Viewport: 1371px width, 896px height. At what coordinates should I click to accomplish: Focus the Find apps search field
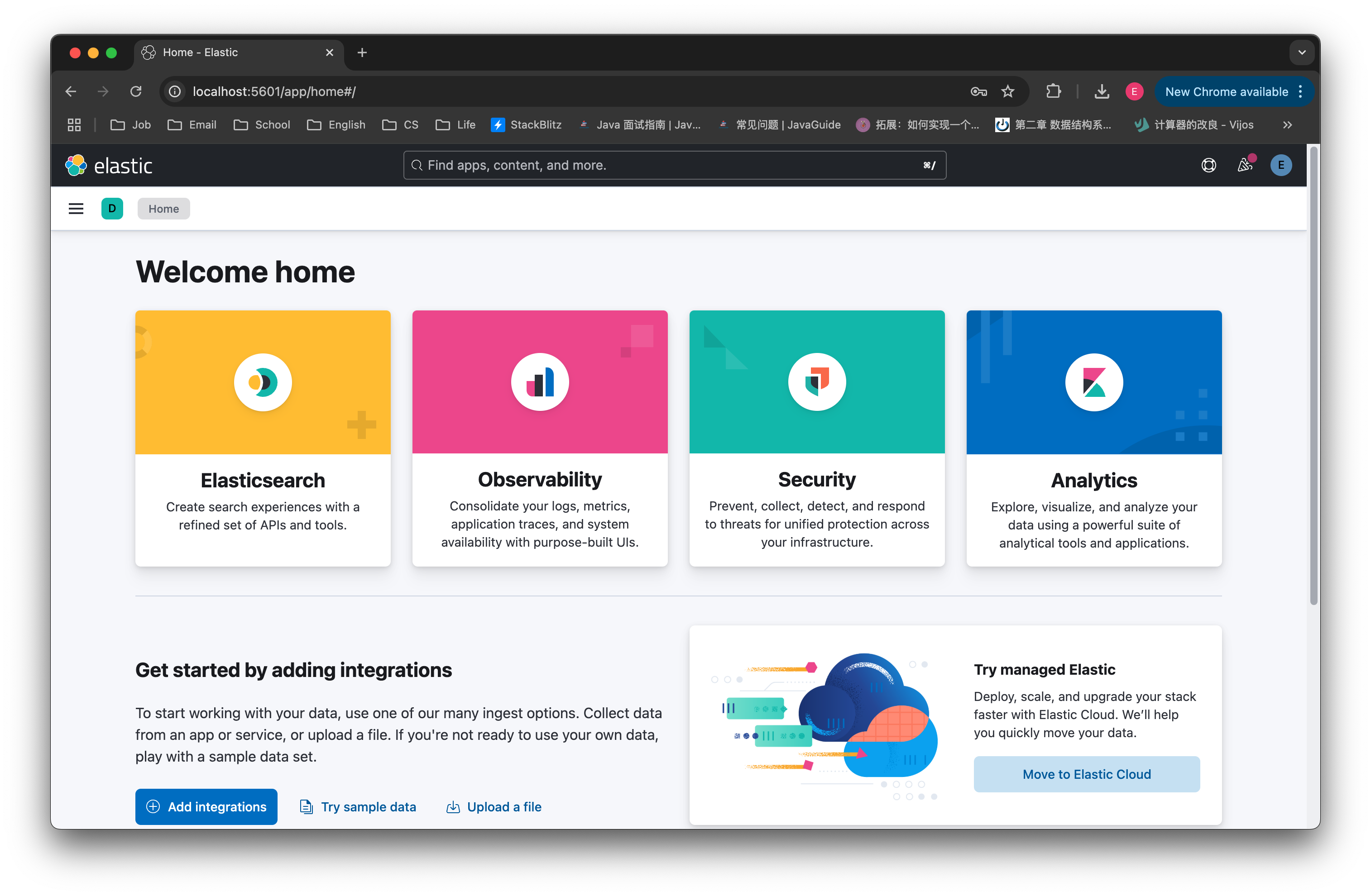pyautogui.click(x=674, y=166)
